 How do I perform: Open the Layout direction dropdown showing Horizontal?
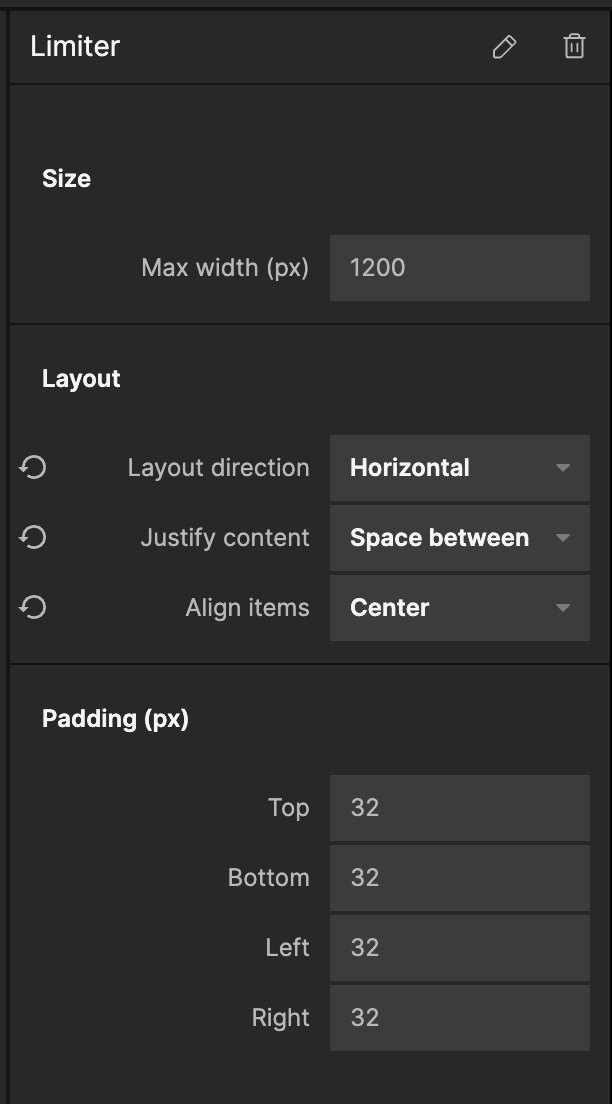pos(460,468)
